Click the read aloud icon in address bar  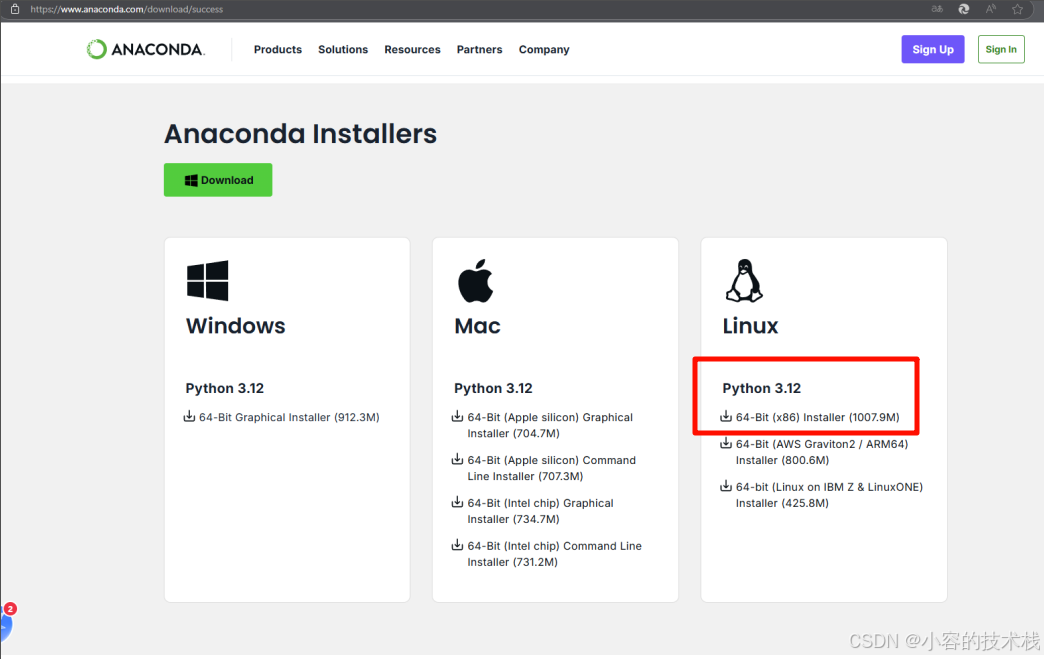pyautogui.click(x=991, y=9)
